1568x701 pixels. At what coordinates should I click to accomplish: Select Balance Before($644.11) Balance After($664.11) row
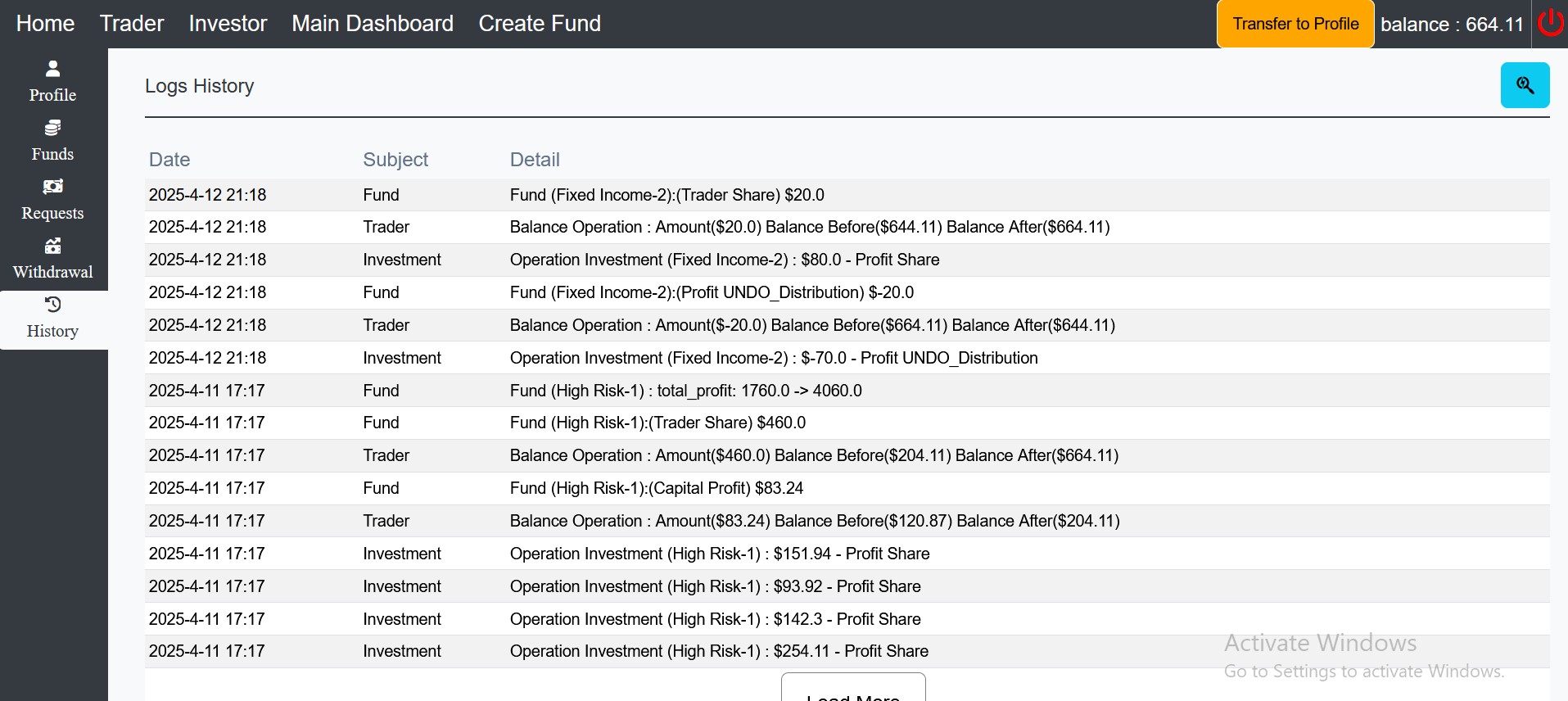click(810, 227)
